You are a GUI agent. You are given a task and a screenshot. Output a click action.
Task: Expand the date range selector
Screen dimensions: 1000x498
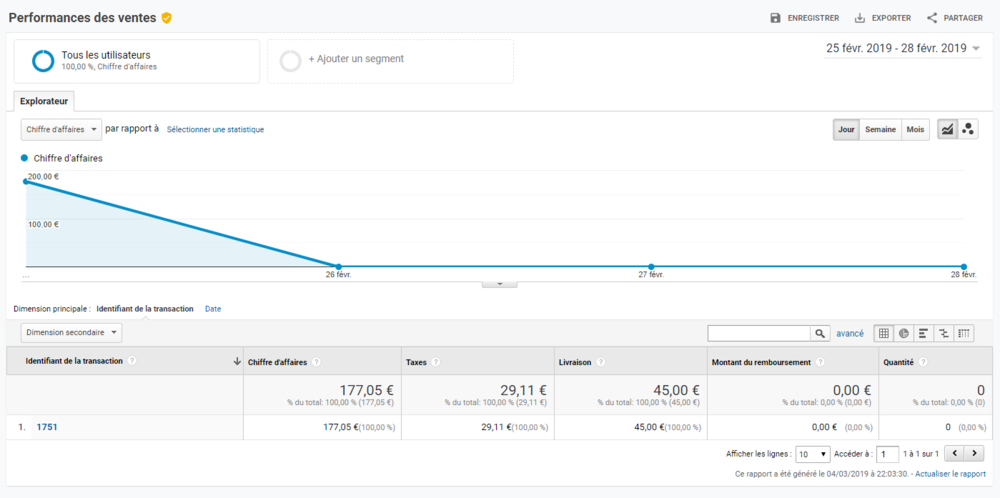[x=903, y=48]
